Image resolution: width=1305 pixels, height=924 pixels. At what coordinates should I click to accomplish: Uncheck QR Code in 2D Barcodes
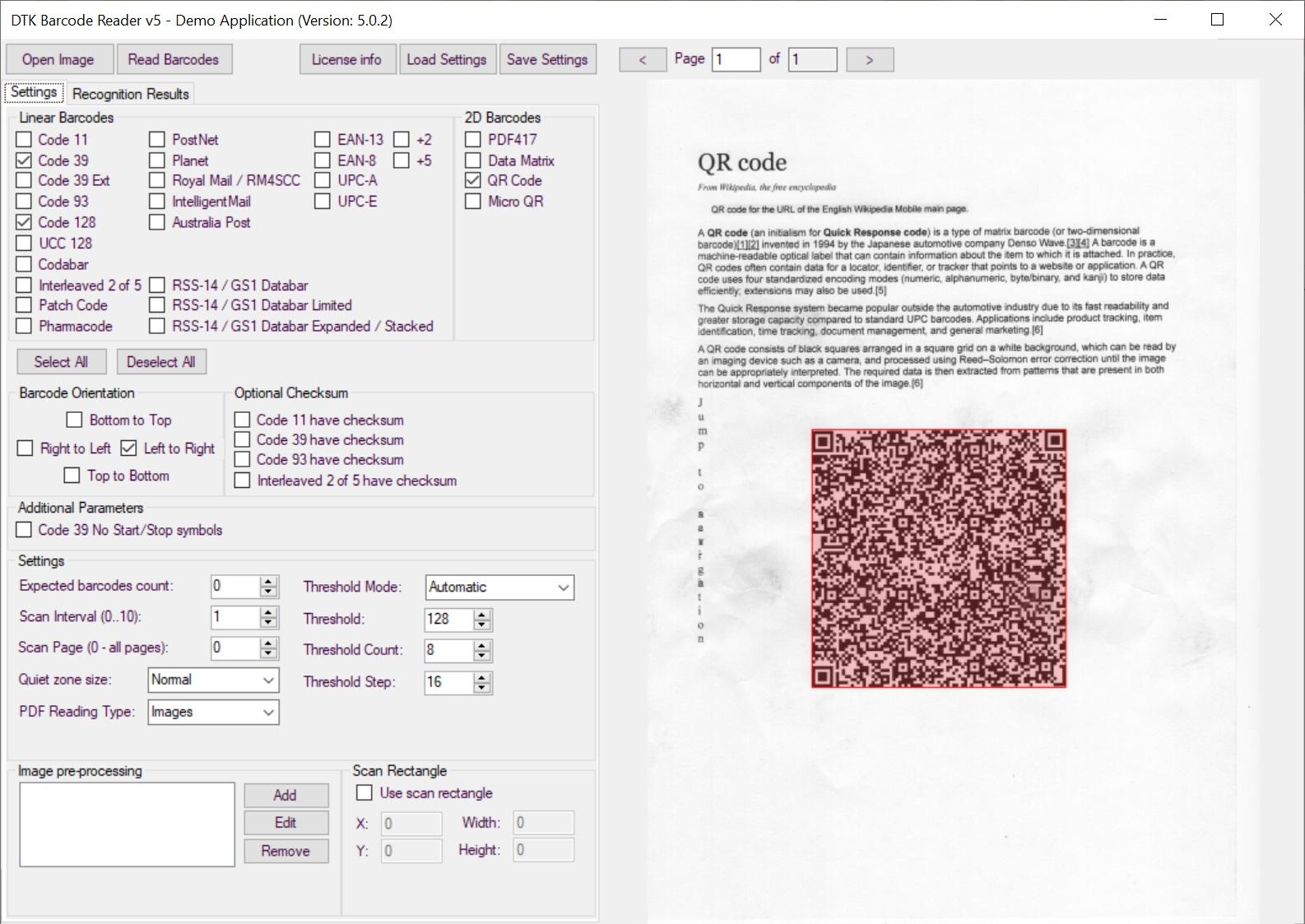(x=473, y=180)
